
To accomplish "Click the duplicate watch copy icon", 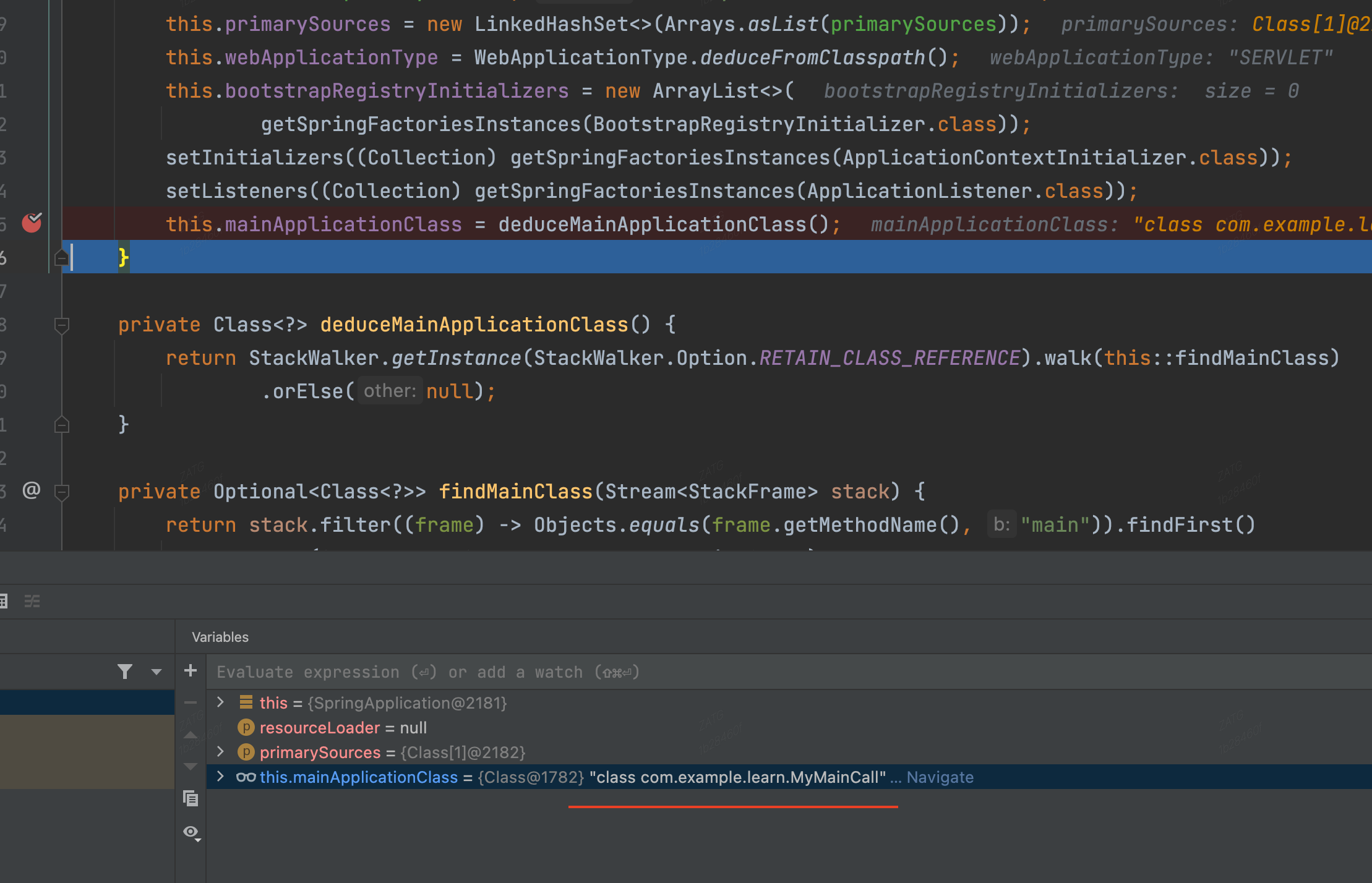I will click(x=191, y=798).
